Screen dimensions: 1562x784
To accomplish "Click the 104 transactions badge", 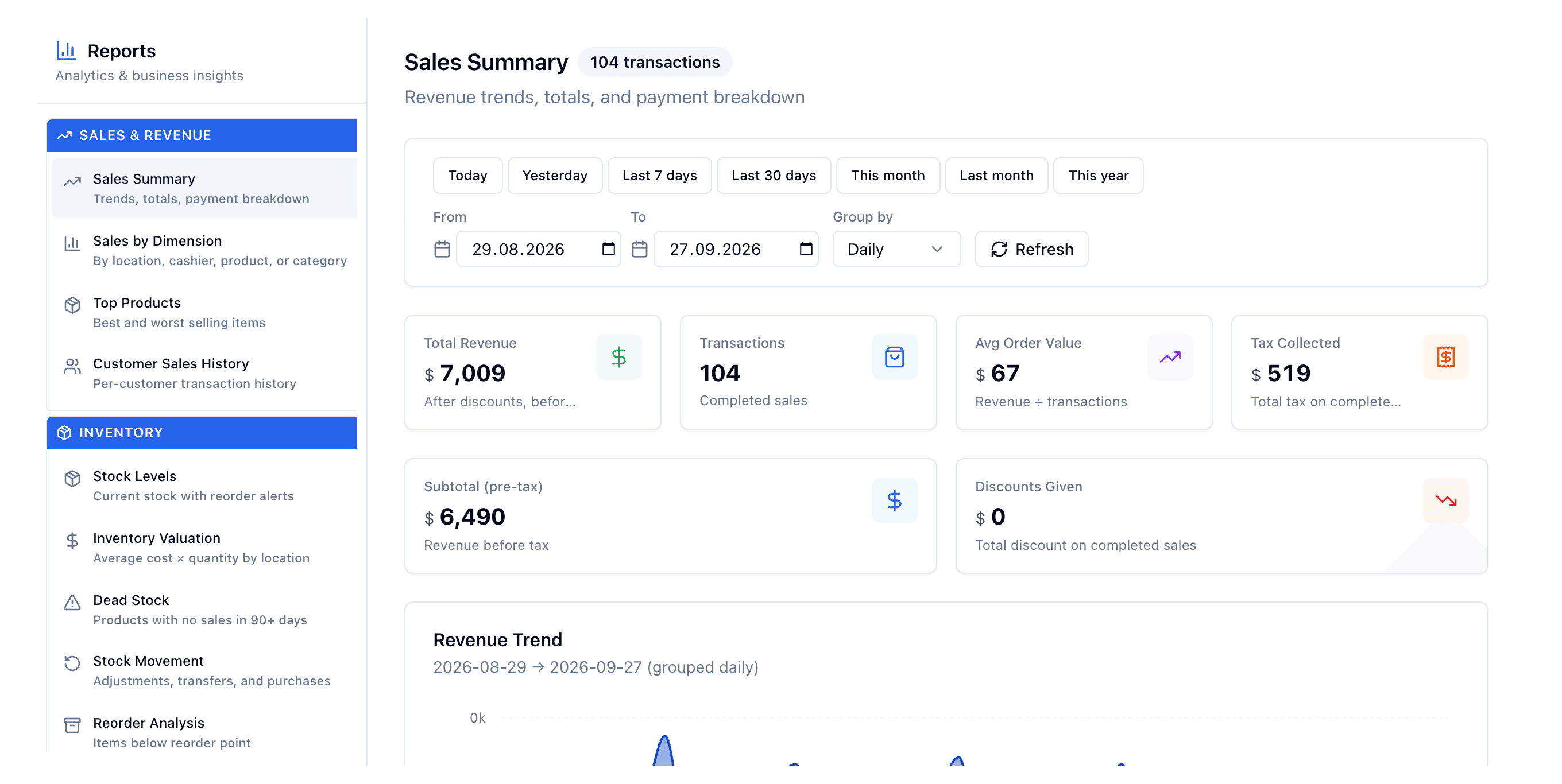I will (x=655, y=63).
